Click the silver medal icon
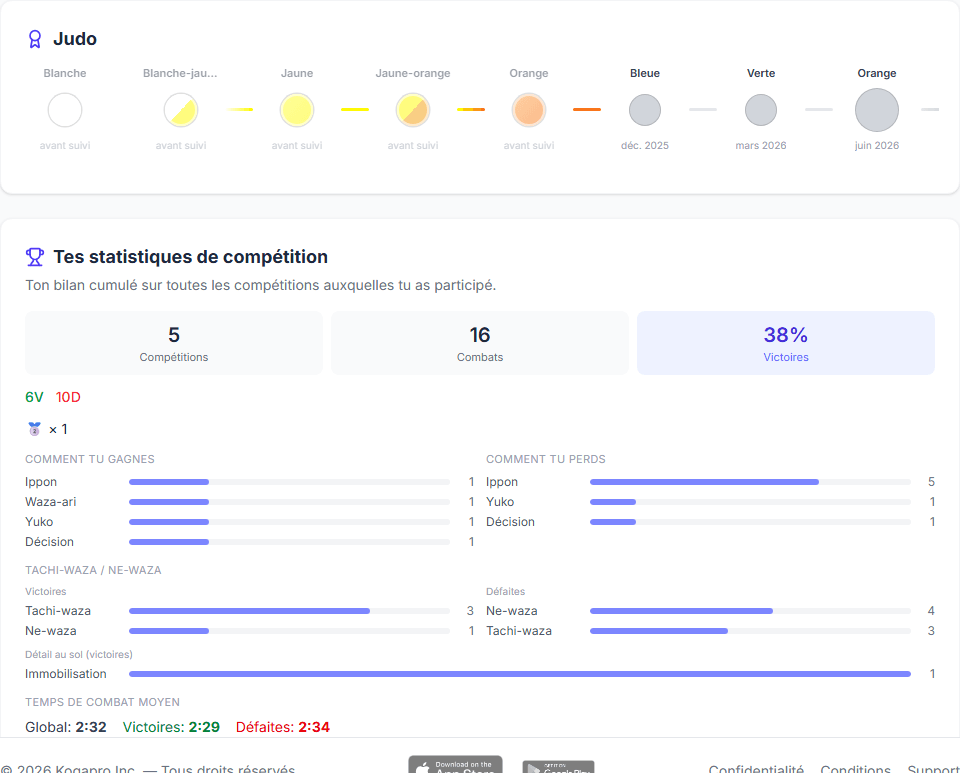 [34, 429]
